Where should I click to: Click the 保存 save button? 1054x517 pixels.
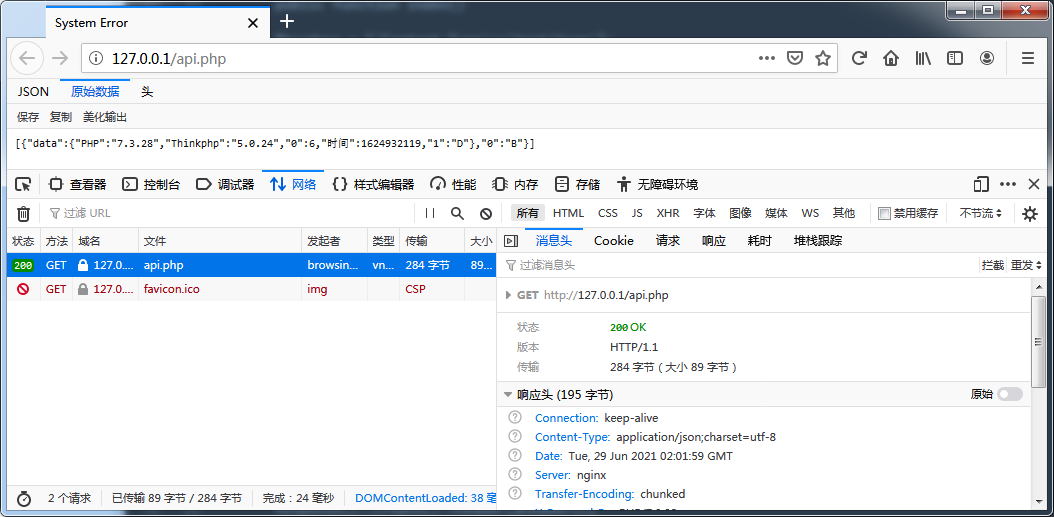[x=28, y=117]
